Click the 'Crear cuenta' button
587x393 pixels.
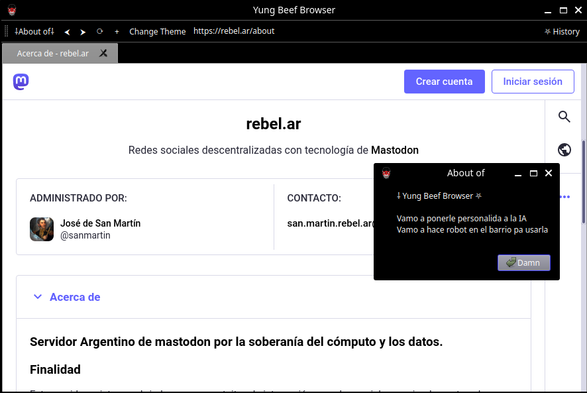[444, 82]
